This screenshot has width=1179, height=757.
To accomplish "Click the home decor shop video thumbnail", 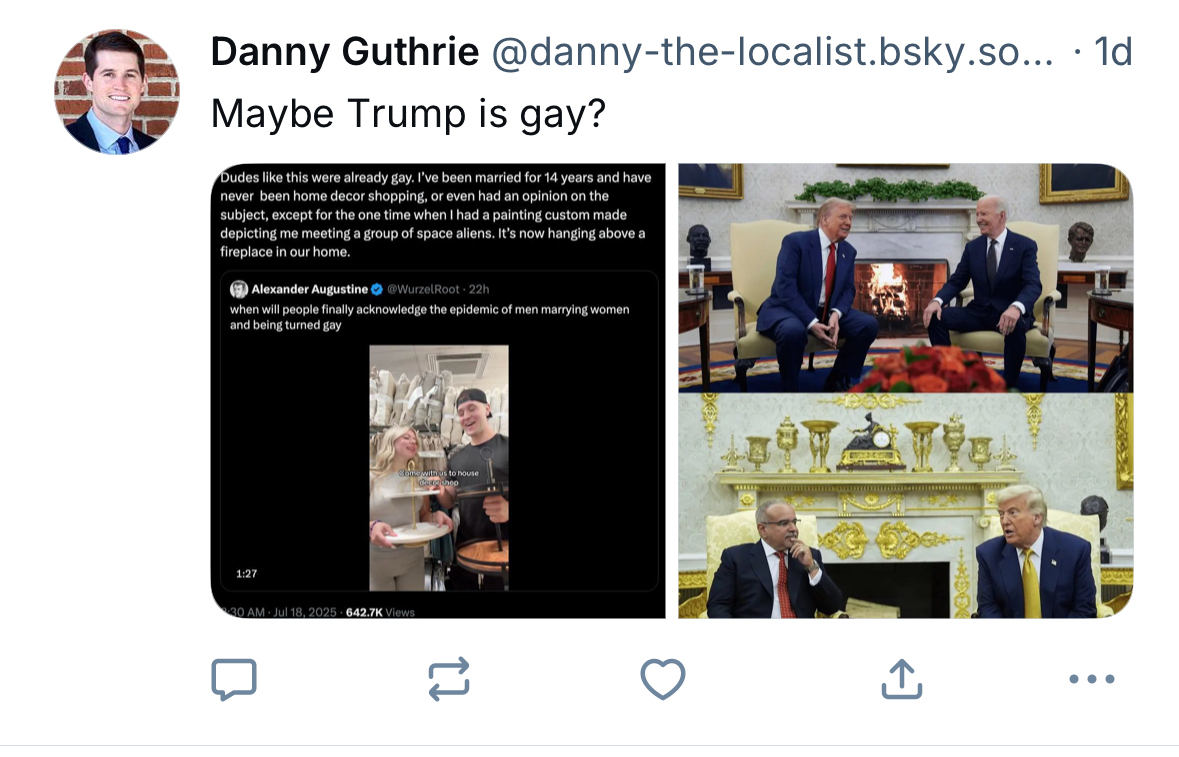I will pyautogui.click(x=439, y=467).
